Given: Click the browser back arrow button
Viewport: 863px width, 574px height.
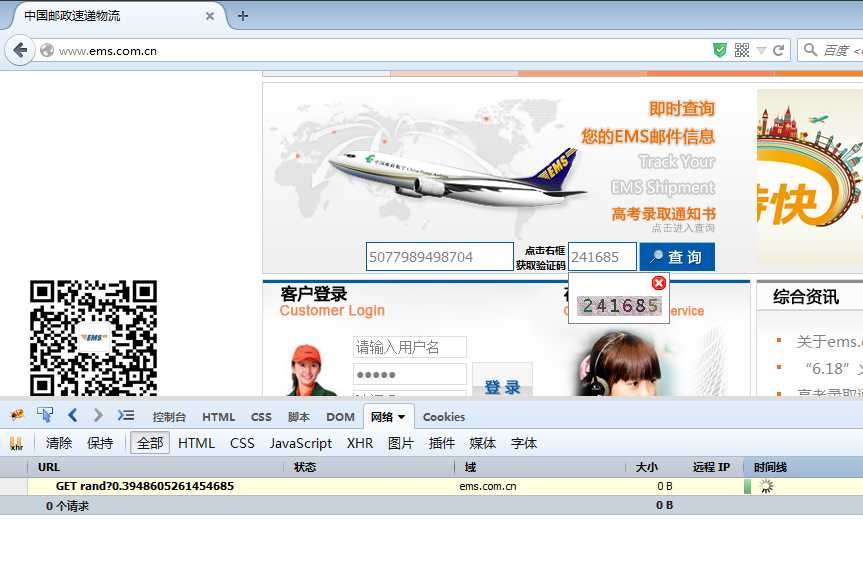Looking at the screenshot, I should tap(20, 51).
